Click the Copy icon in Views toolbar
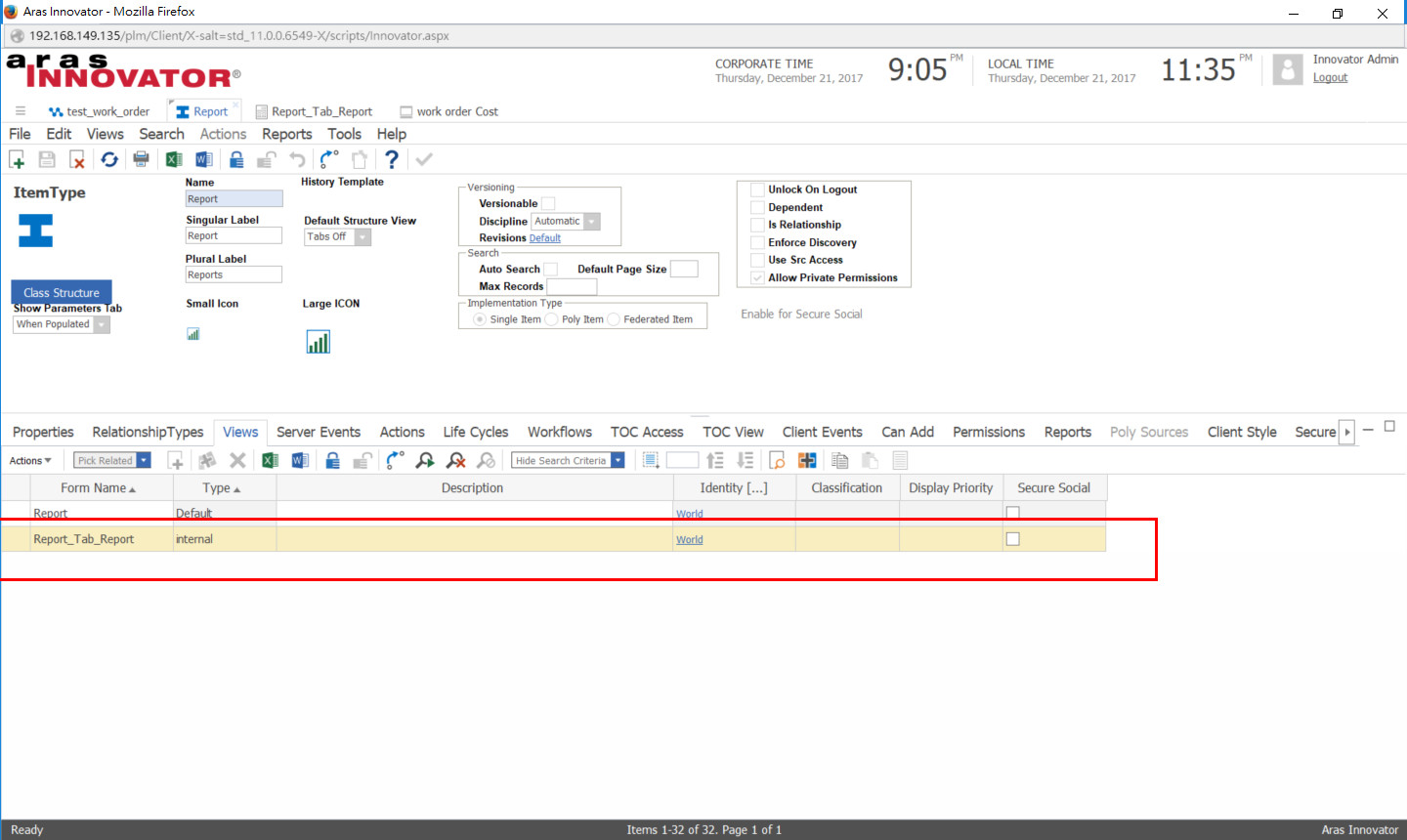1407x840 pixels. pos(839,460)
